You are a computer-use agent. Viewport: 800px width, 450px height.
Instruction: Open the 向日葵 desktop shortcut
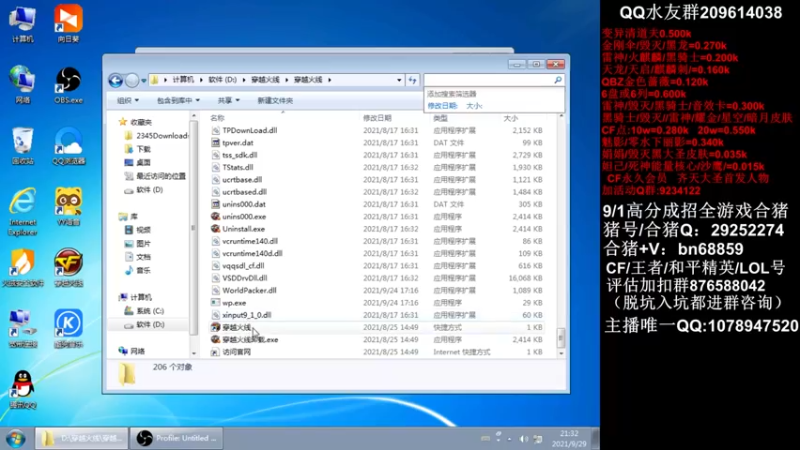(68, 23)
